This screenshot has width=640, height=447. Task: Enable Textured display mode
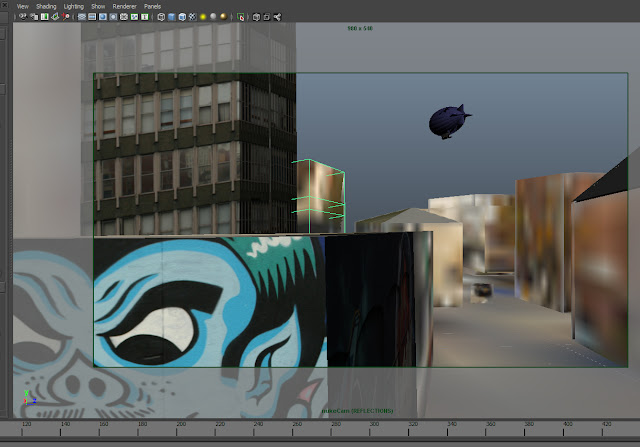(x=192, y=17)
